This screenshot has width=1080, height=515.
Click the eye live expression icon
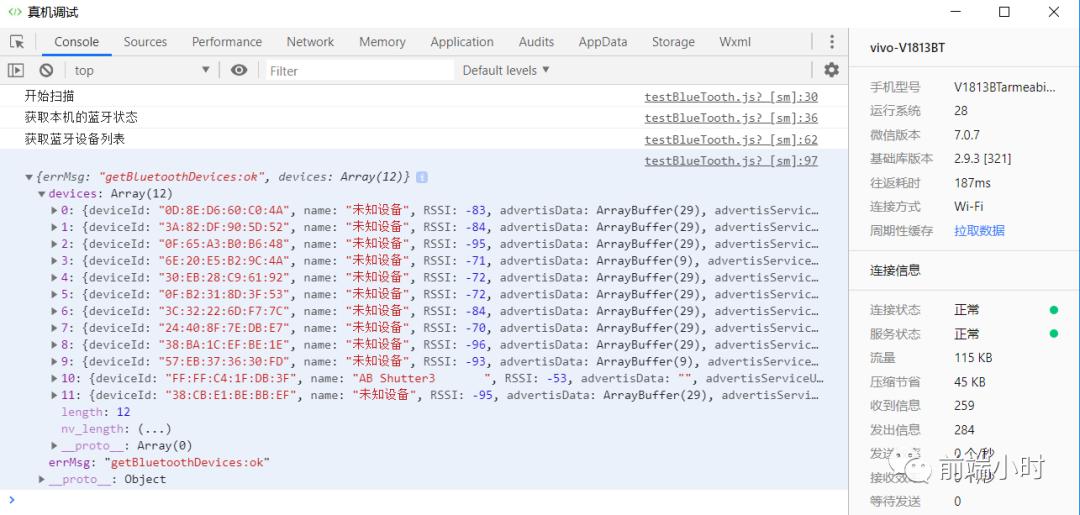pos(239,70)
